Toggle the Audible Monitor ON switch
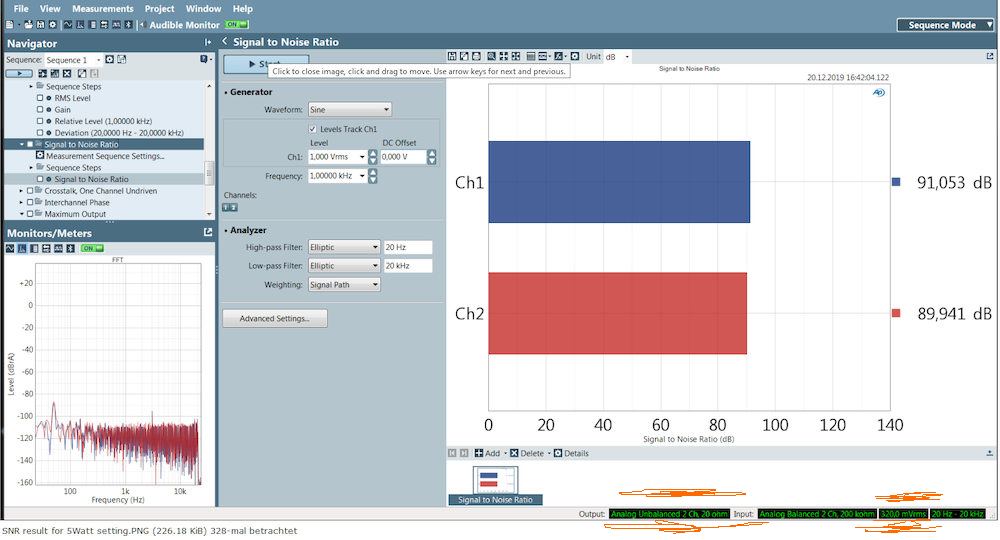Image resolution: width=1000 pixels, height=540 pixels. tap(236, 24)
